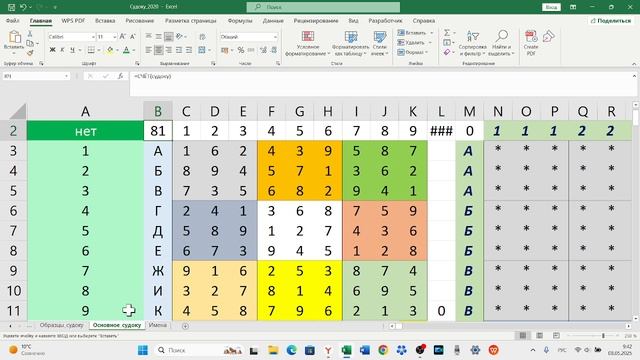The height and width of the screenshot is (360, 640).
Task: Decrease the cell indent
Action: click(x=179, y=50)
